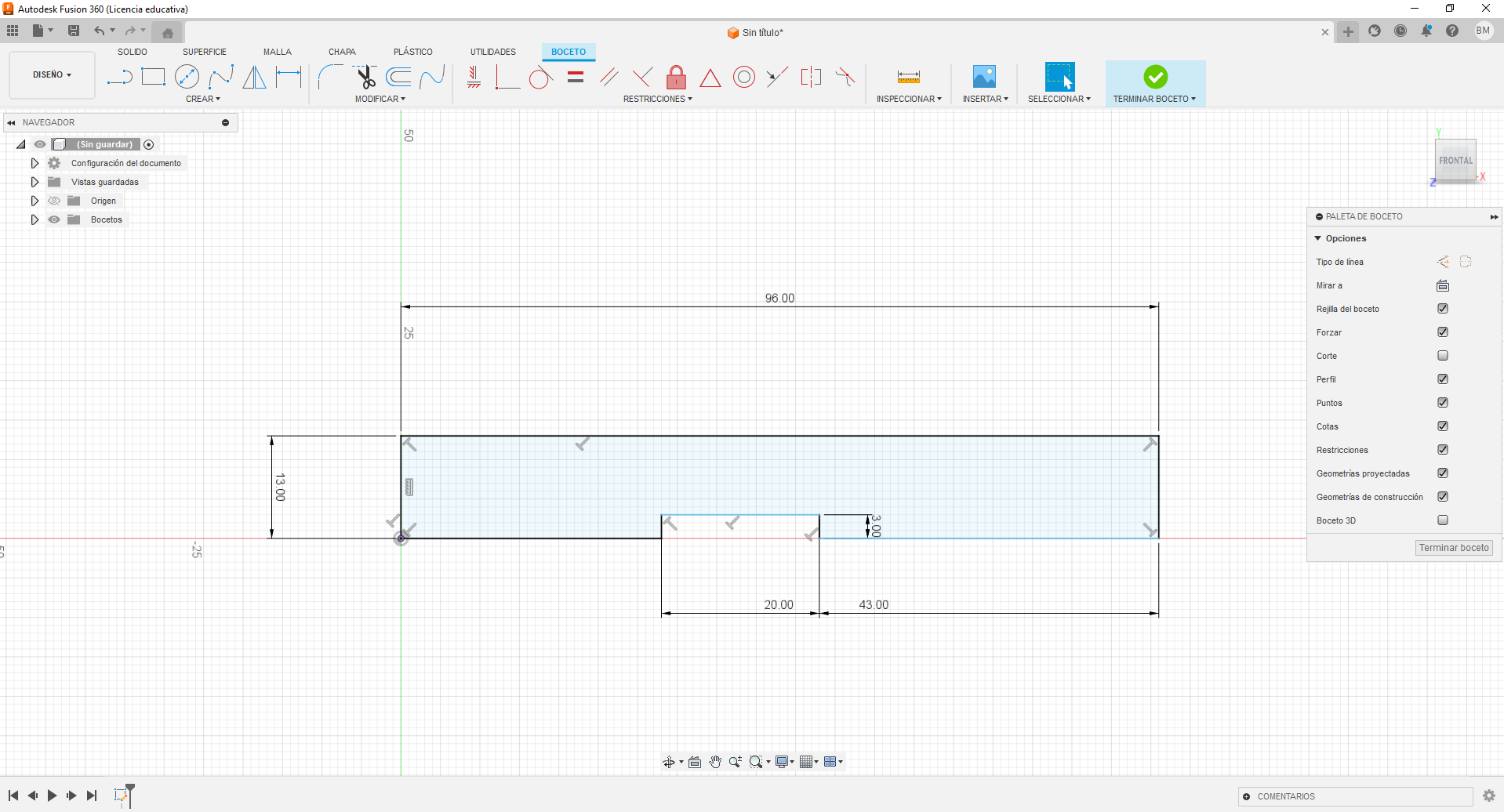Click the green Finish Sketch checkmark
This screenshot has height=812, width=1504.
[1155, 77]
